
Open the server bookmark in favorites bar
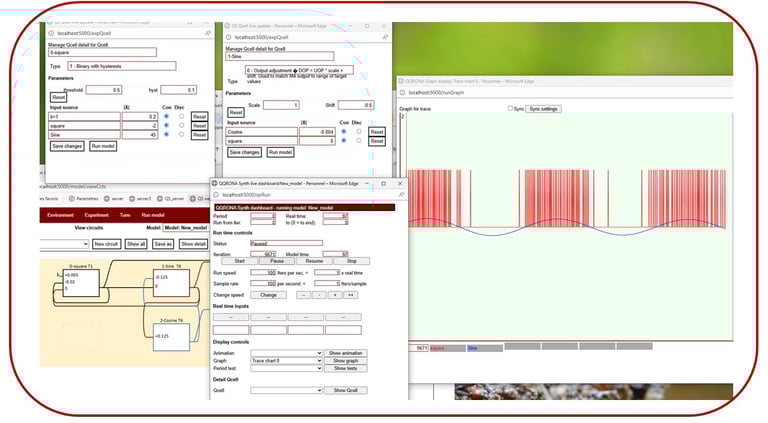pos(114,199)
